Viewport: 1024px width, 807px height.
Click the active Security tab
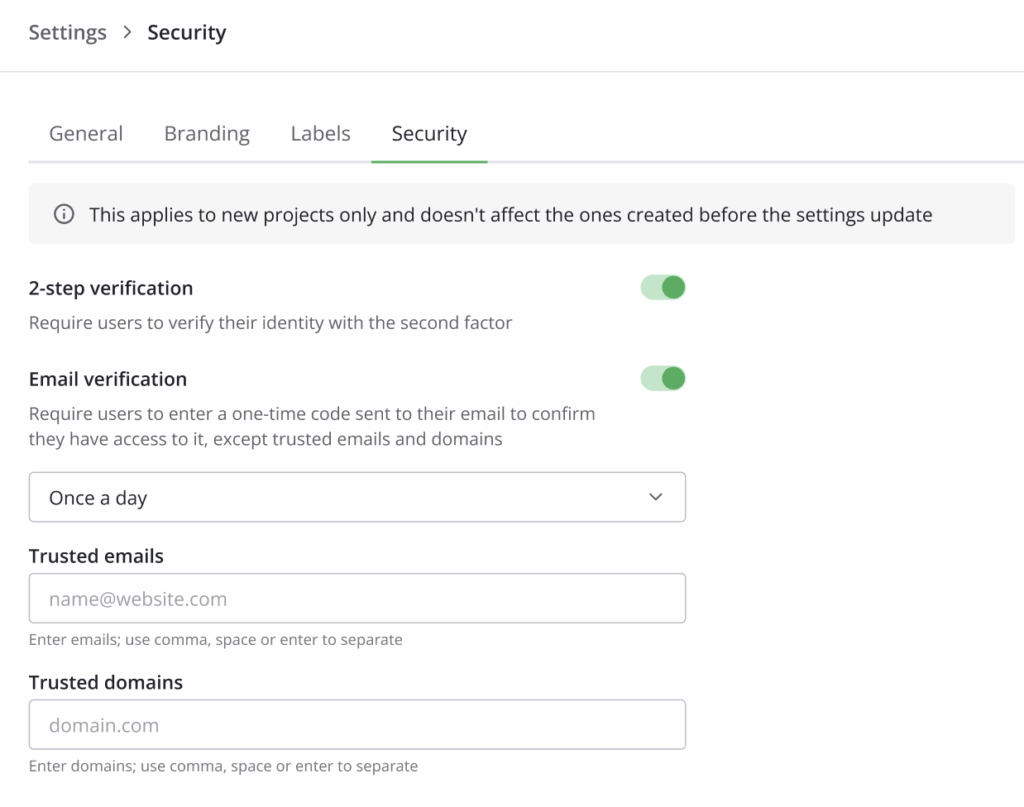click(x=429, y=133)
